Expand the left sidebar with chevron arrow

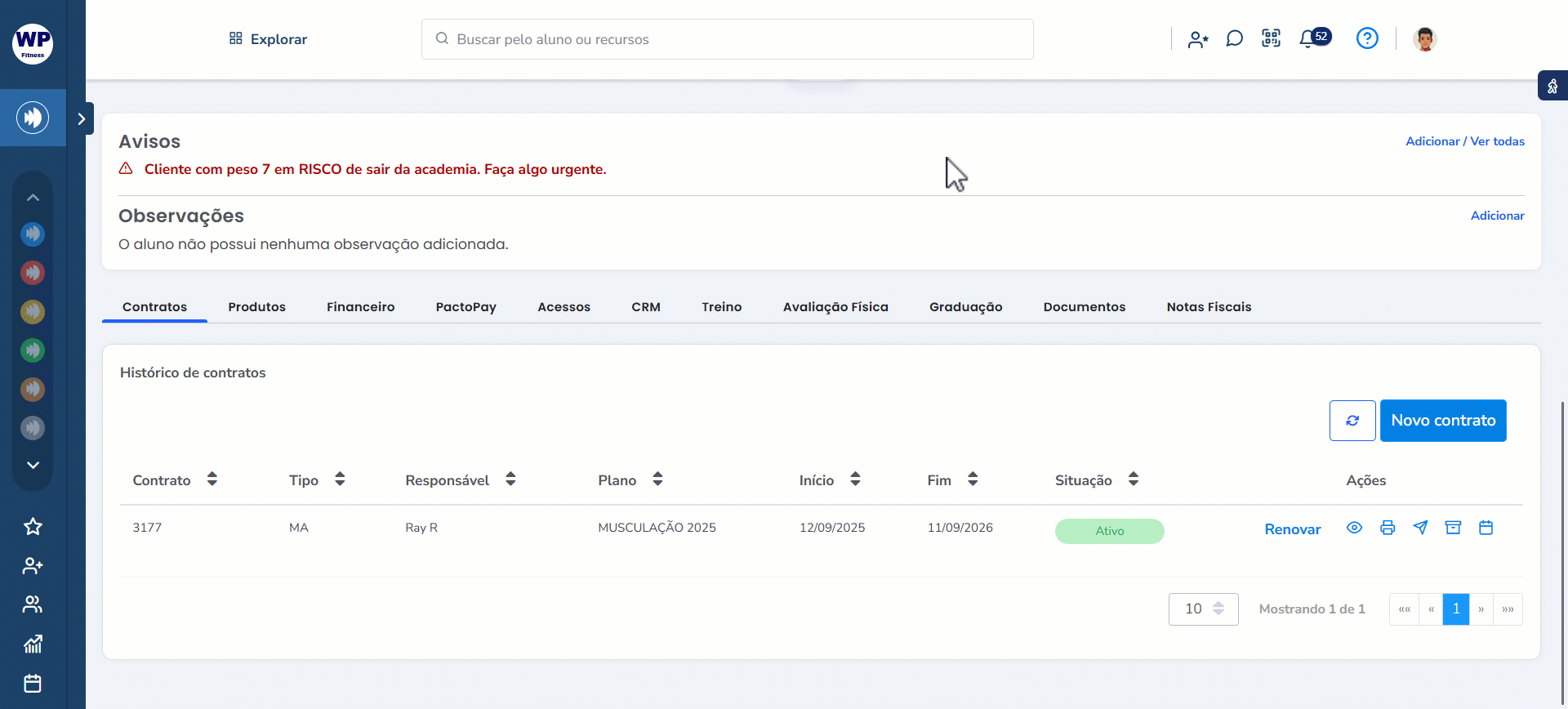[81, 119]
